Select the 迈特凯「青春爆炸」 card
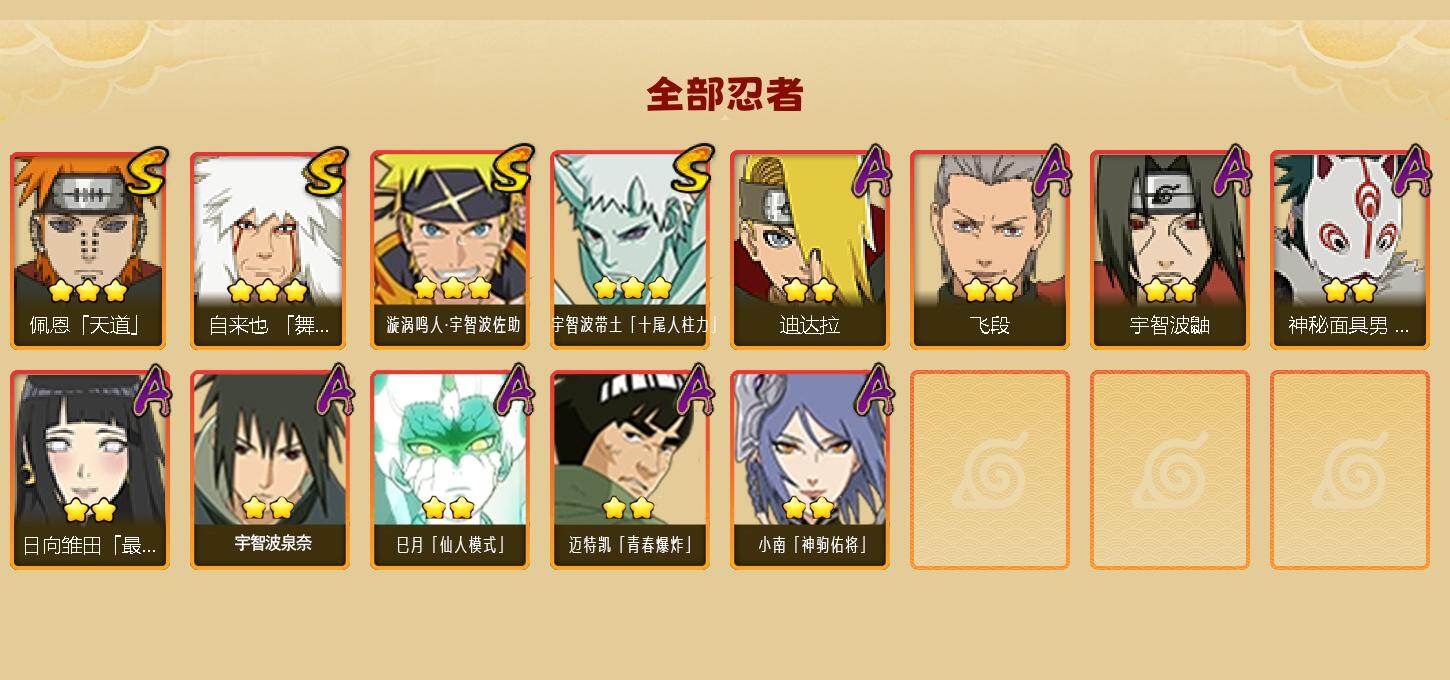Viewport: 1450px width, 680px height. click(630, 470)
